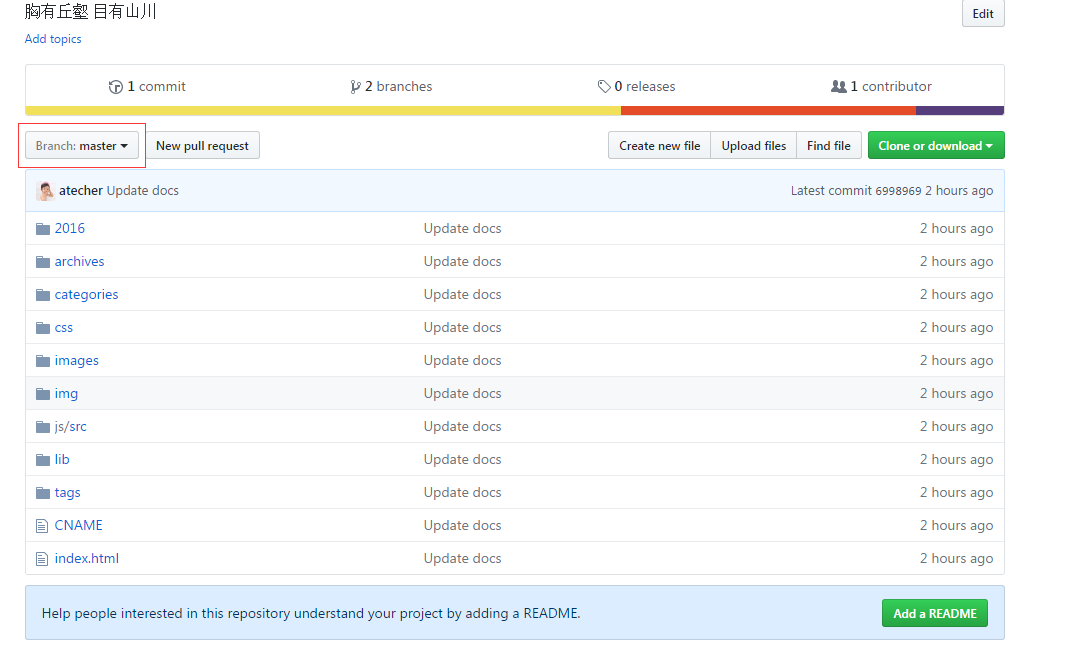The image size is (1092, 657).
Task: Click the file icon beside CNAME
Action: point(42,526)
